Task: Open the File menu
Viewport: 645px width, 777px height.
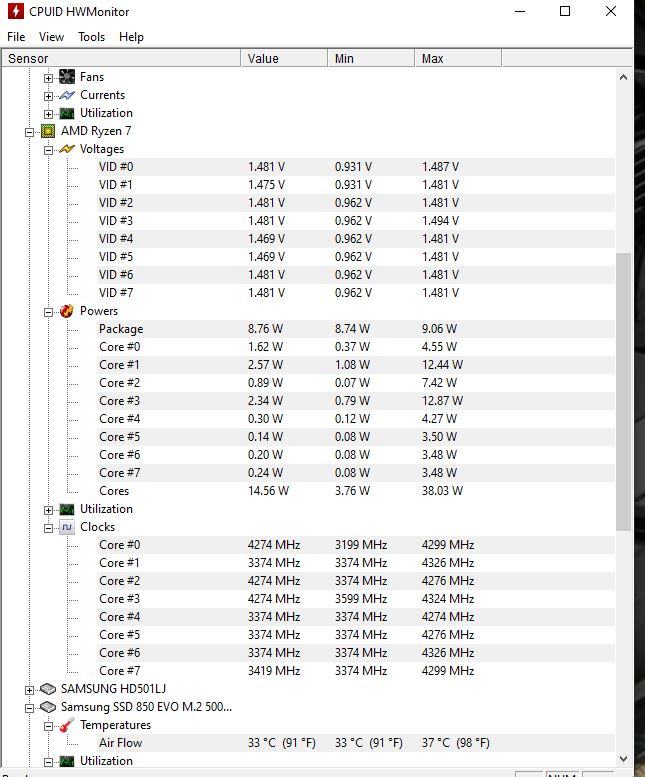Action: [16, 37]
